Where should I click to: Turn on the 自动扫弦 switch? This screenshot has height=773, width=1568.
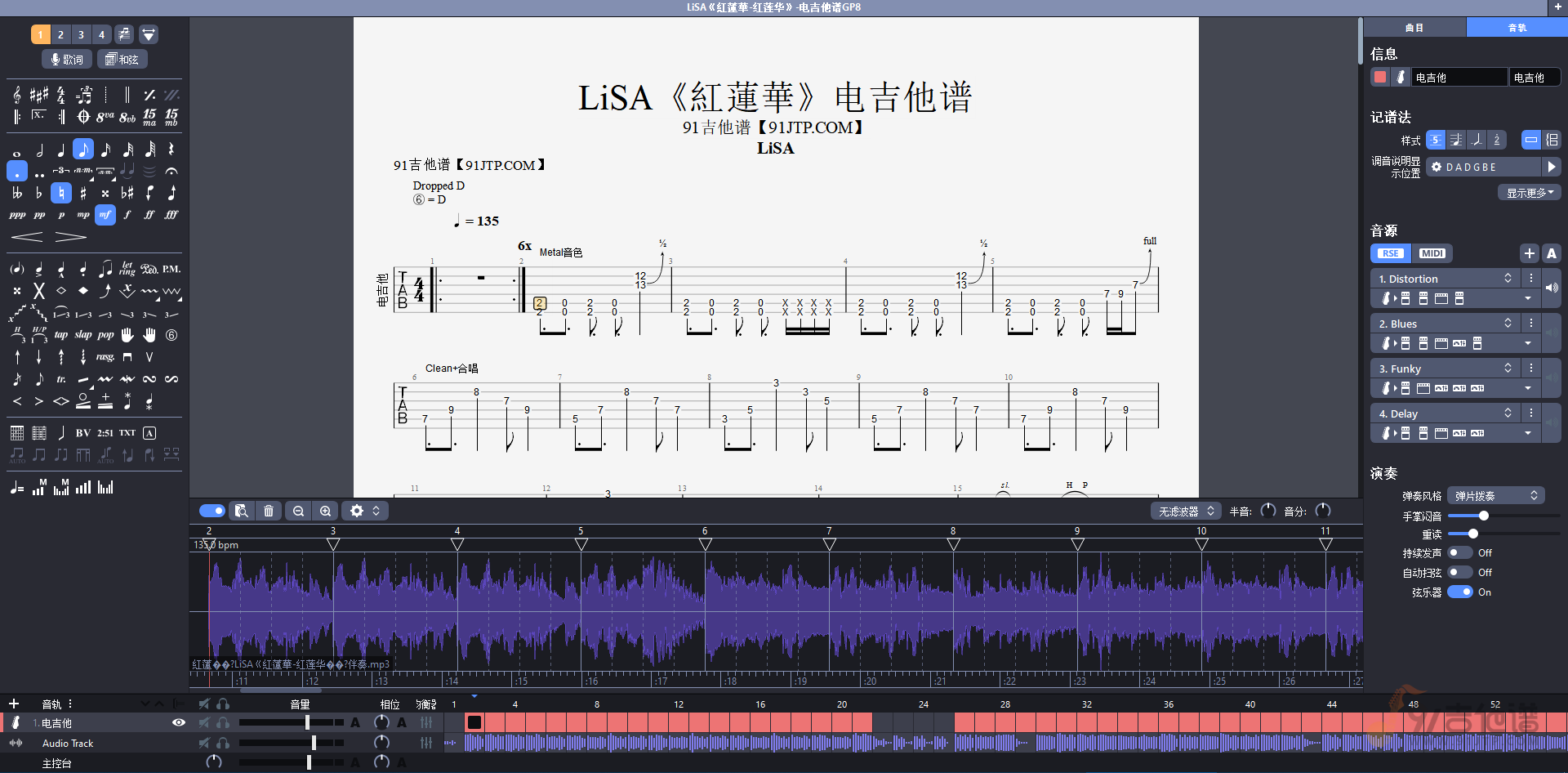1460,573
